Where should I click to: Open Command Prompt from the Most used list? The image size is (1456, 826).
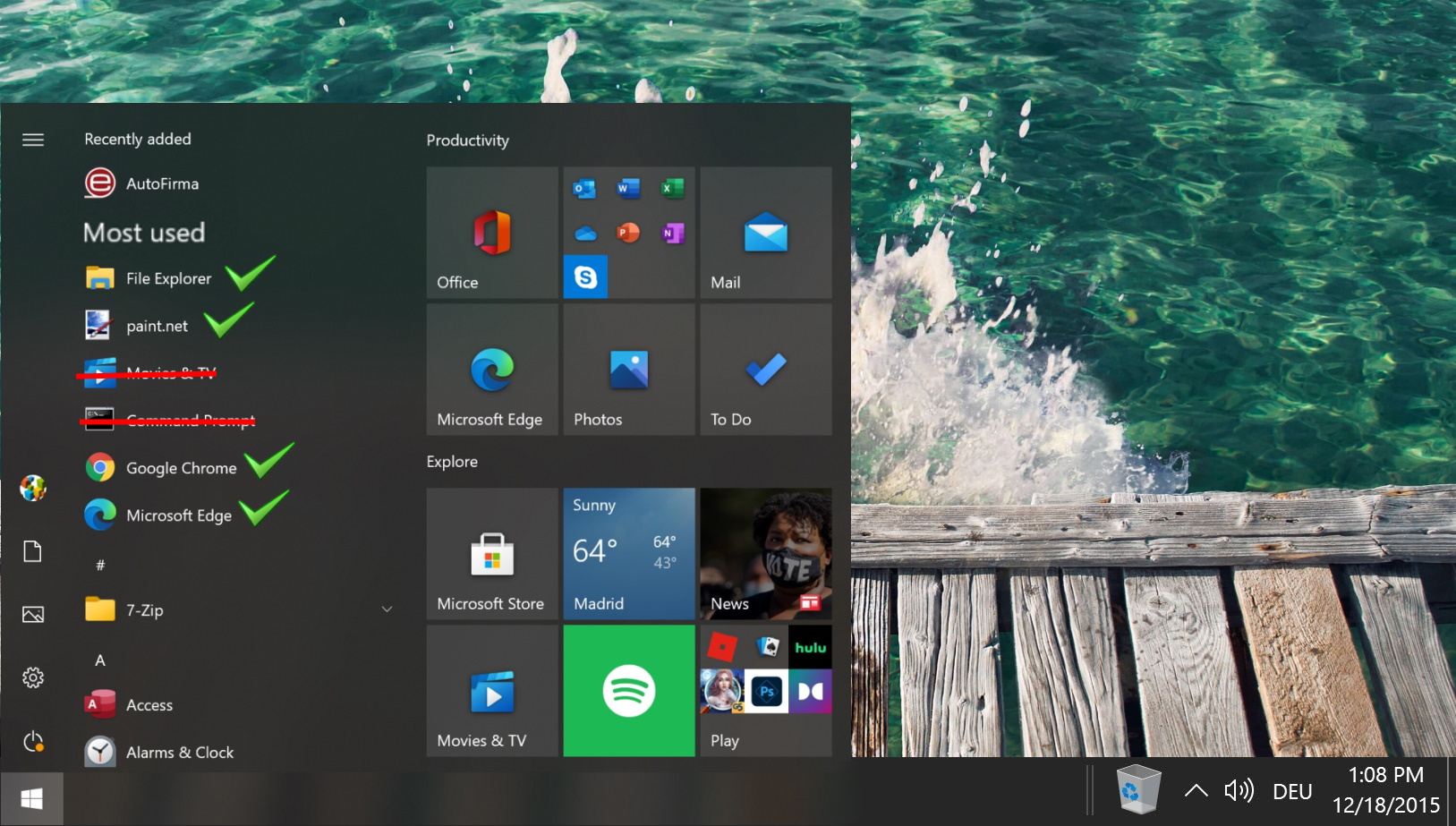click(x=170, y=420)
